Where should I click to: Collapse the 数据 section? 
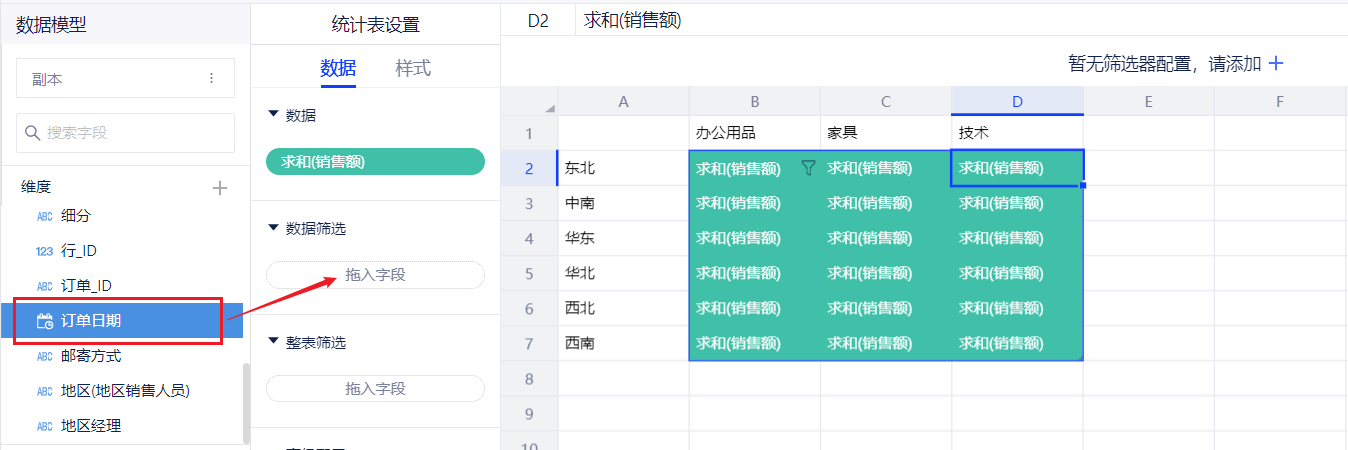click(274, 115)
